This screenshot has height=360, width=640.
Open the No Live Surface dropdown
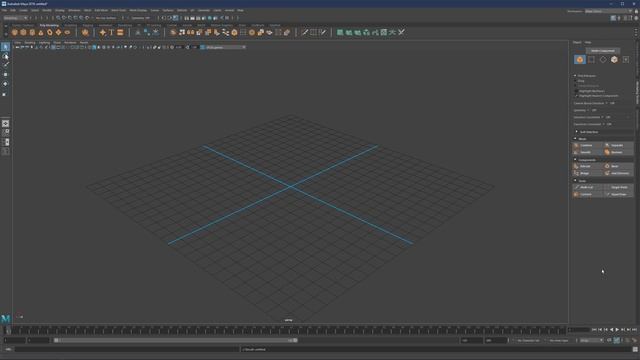click(x=106, y=18)
